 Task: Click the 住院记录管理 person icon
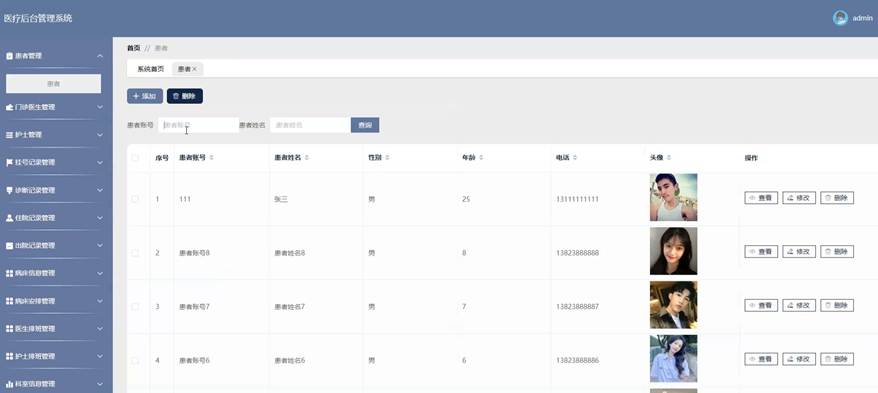9,218
